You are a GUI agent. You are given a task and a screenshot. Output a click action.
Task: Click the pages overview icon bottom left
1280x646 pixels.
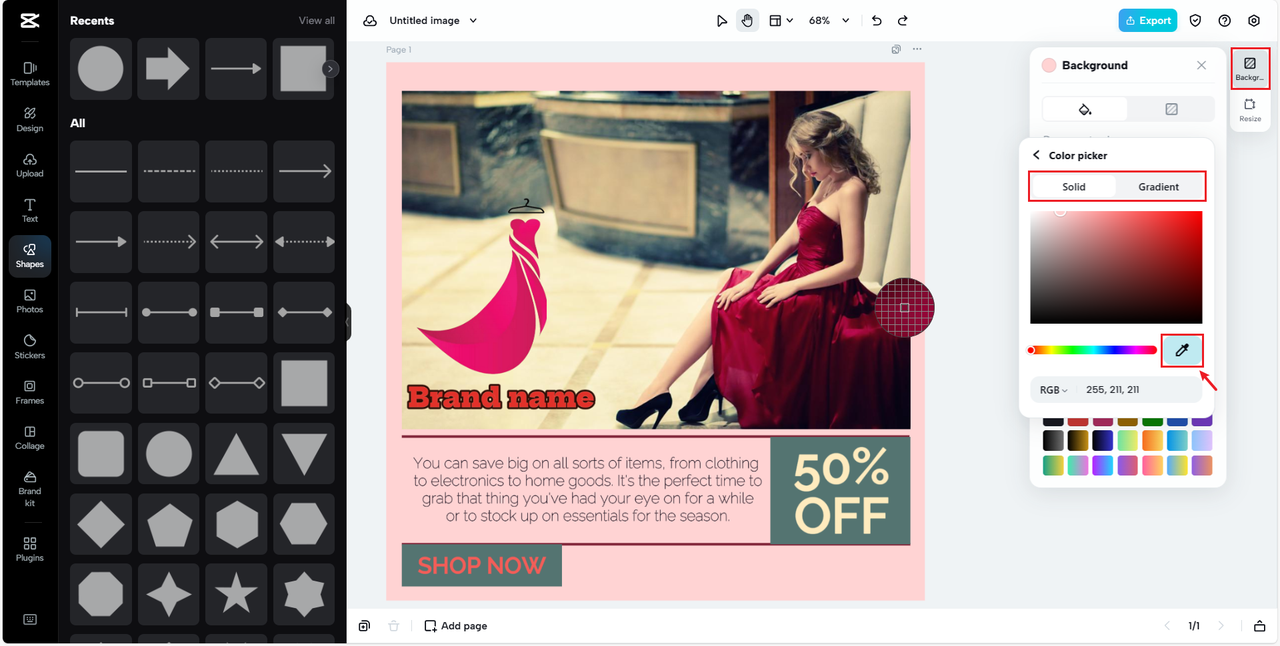coord(364,626)
